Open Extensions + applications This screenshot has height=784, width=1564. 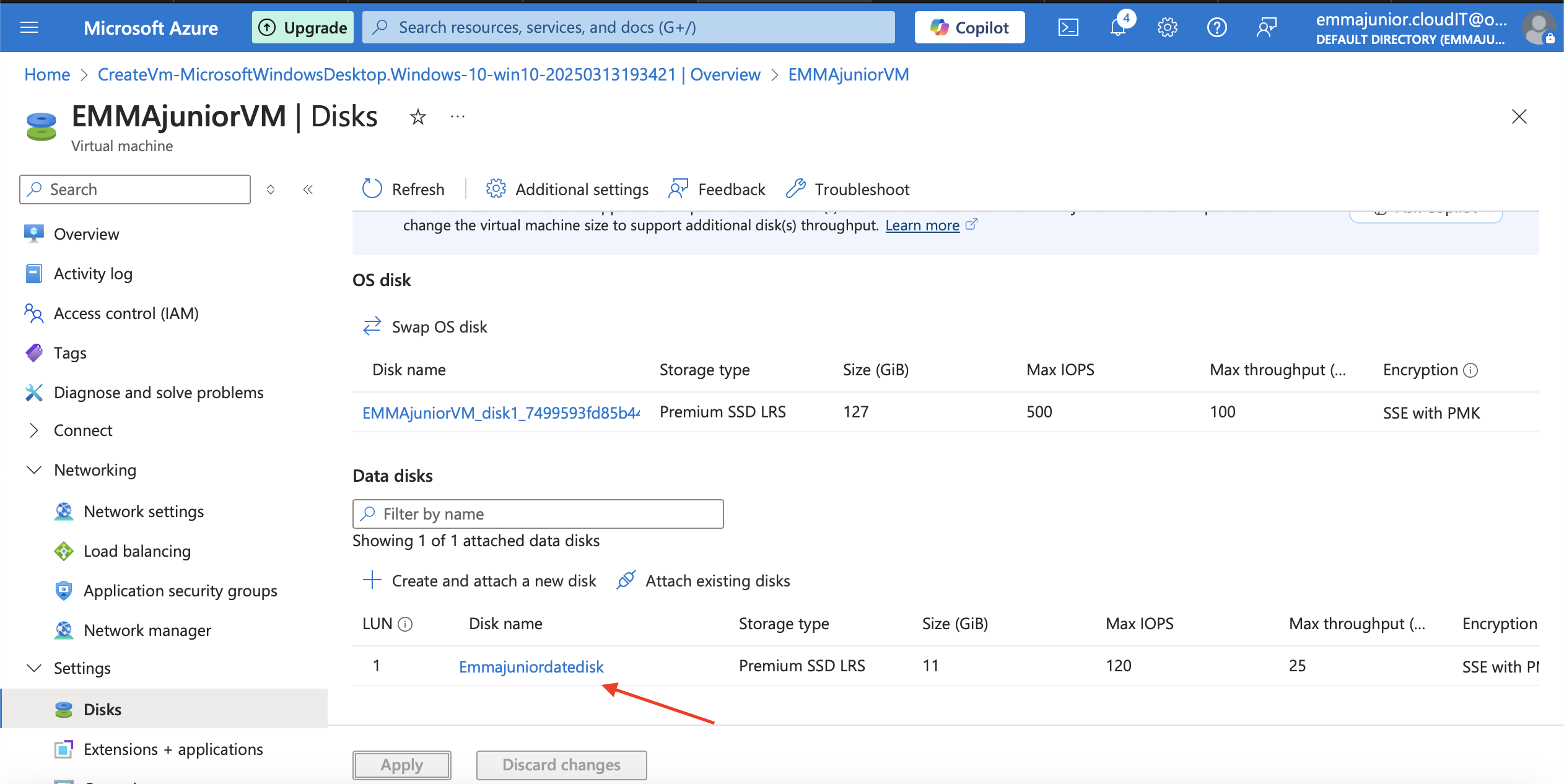click(x=173, y=749)
